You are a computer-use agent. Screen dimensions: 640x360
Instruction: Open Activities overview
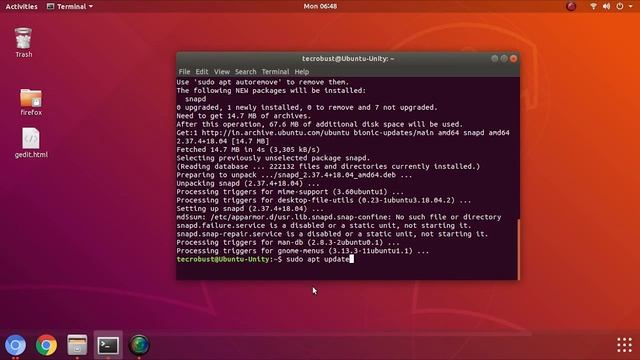[21, 6]
